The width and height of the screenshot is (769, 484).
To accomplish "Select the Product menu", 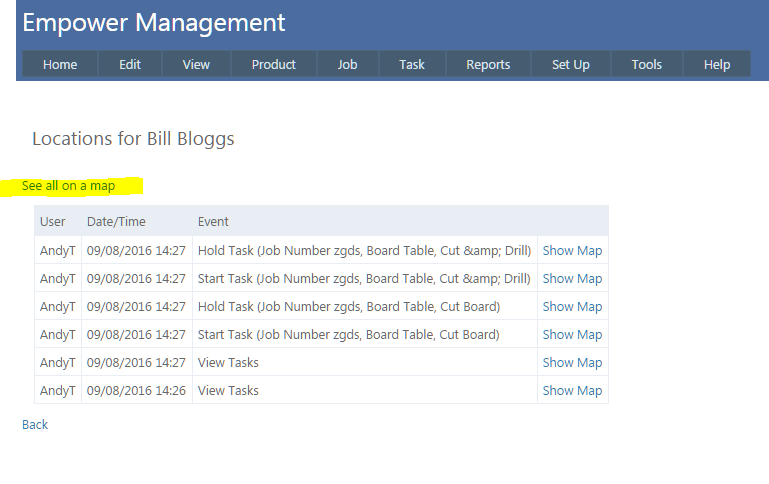I will 273,64.
